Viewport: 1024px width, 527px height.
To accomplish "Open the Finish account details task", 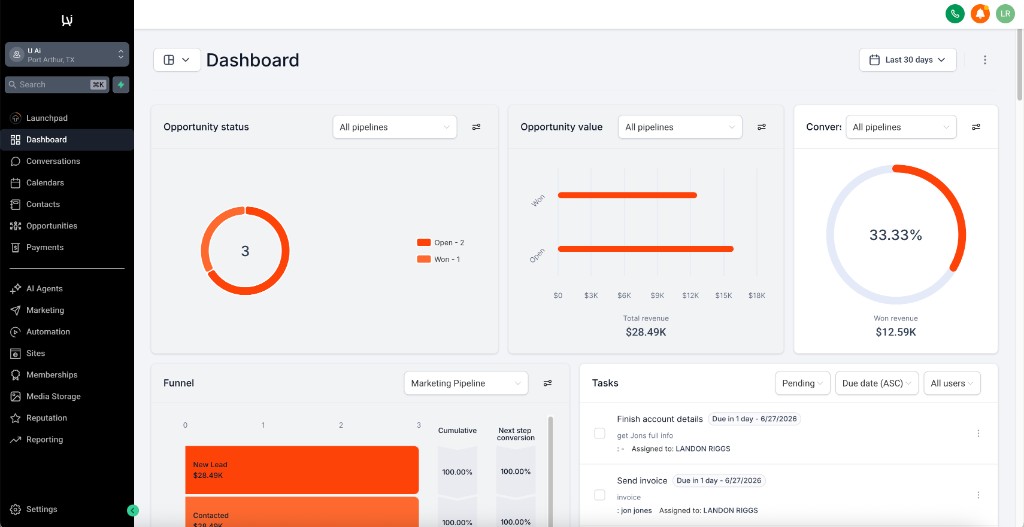I will pos(660,419).
